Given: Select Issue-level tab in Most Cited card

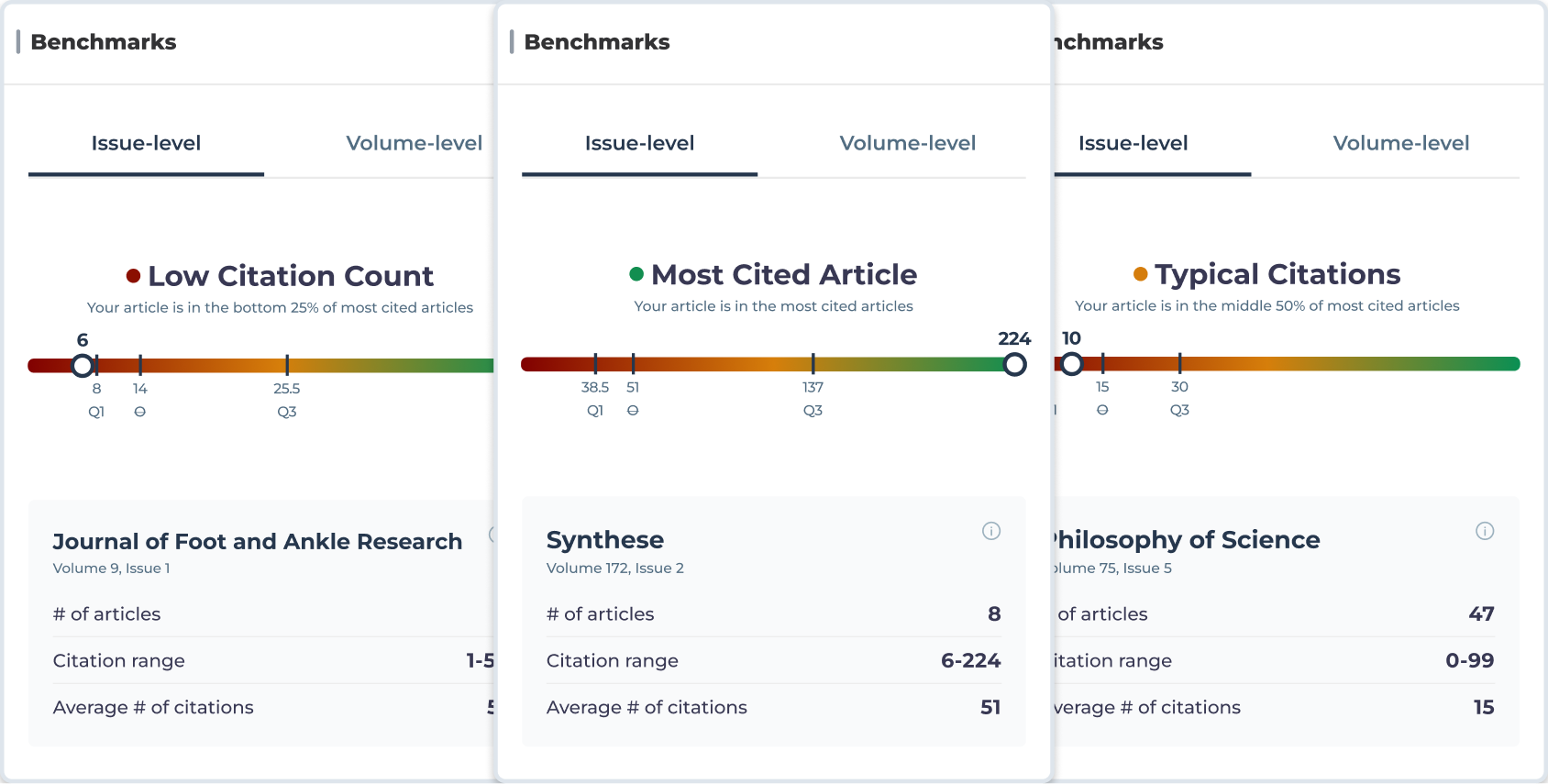Looking at the screenshot, I should tap(639, 144).
